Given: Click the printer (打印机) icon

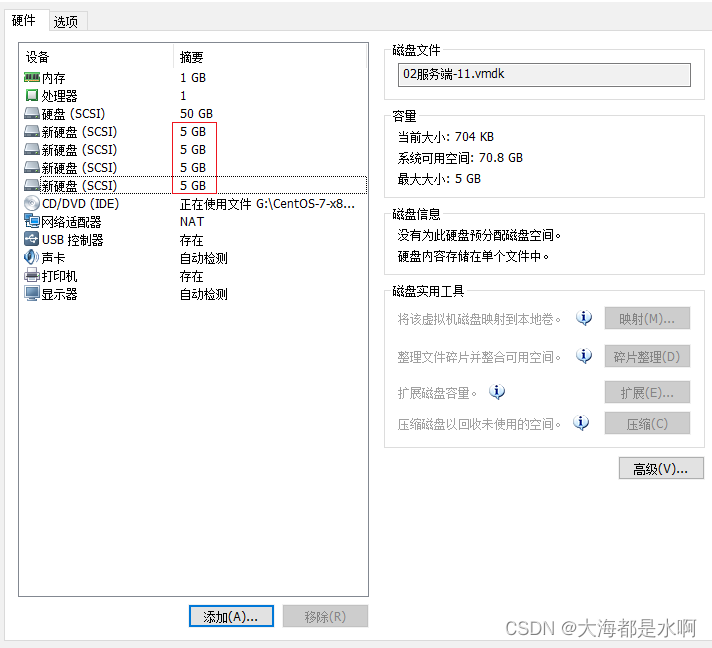Looking at the screenshot, I should coord(32,276).
